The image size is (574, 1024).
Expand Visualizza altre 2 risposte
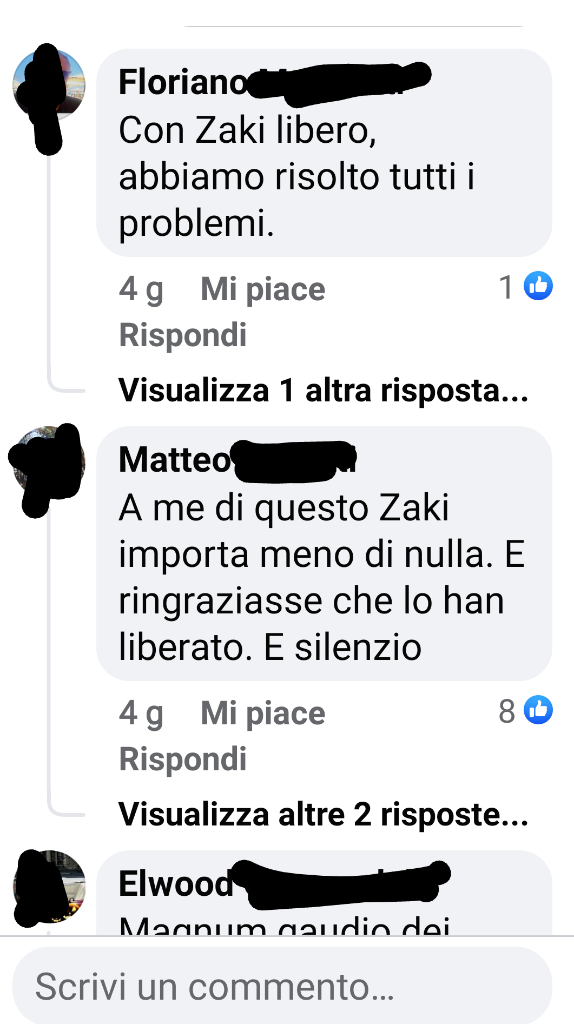pyautogui.click(x=323, y=814)
